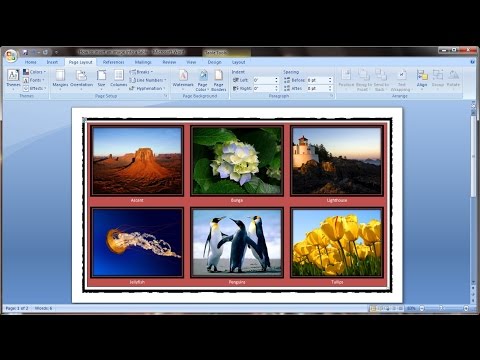Switch to the Home tab
This screenshot has height=360, width=480.
(x=30, y=62)
